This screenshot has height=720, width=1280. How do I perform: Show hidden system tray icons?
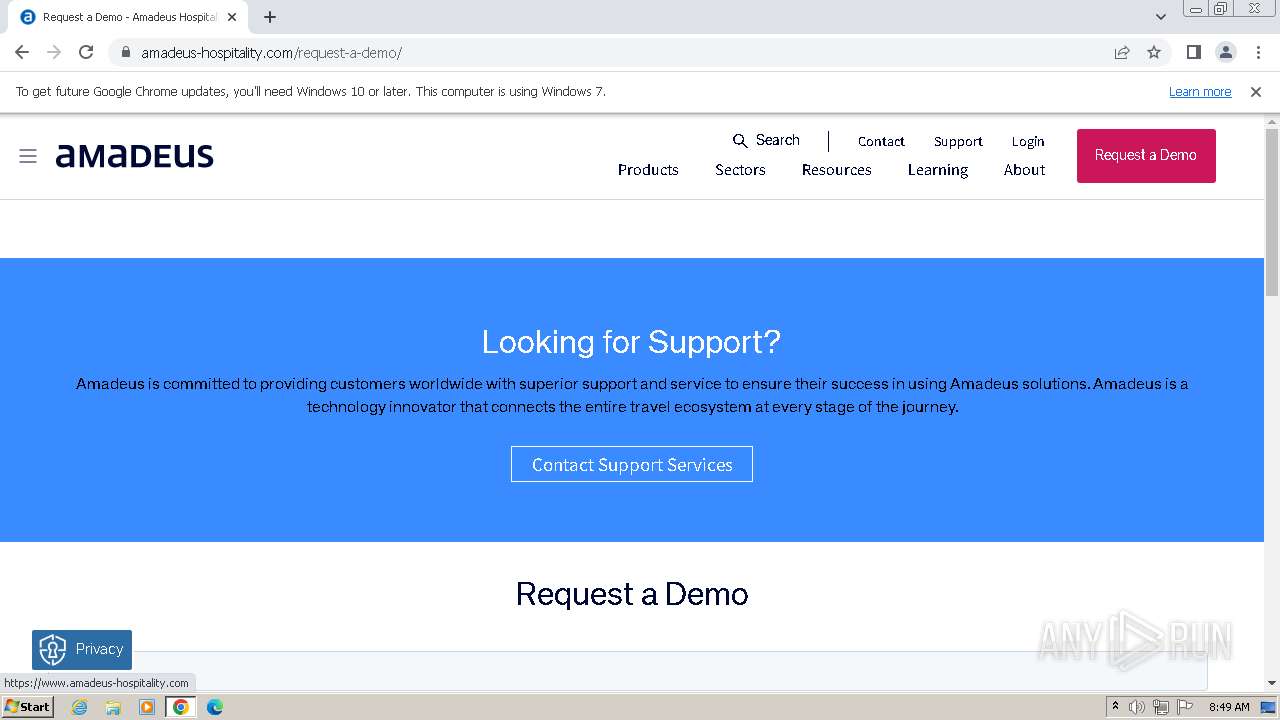pyautogui.click(x=1115, y=707)
